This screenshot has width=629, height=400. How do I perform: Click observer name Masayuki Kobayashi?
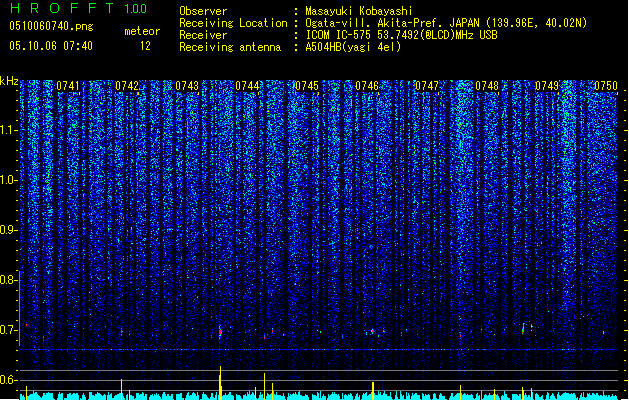(x=359, y=11)
